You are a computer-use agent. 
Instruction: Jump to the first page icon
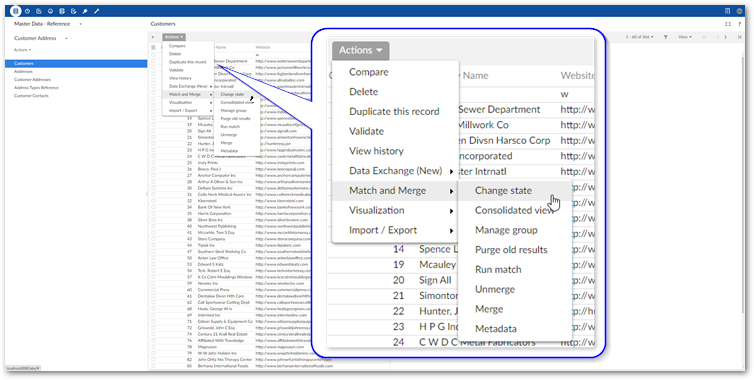(x=704, y=37)
